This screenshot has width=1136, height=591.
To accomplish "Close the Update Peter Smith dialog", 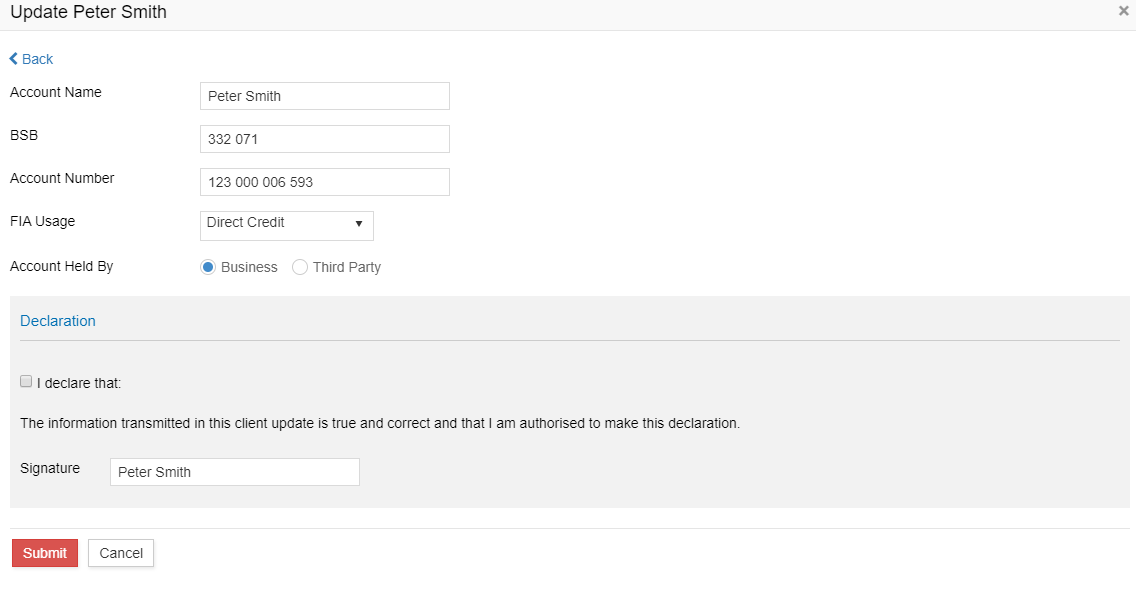I will click(1123, 11).
